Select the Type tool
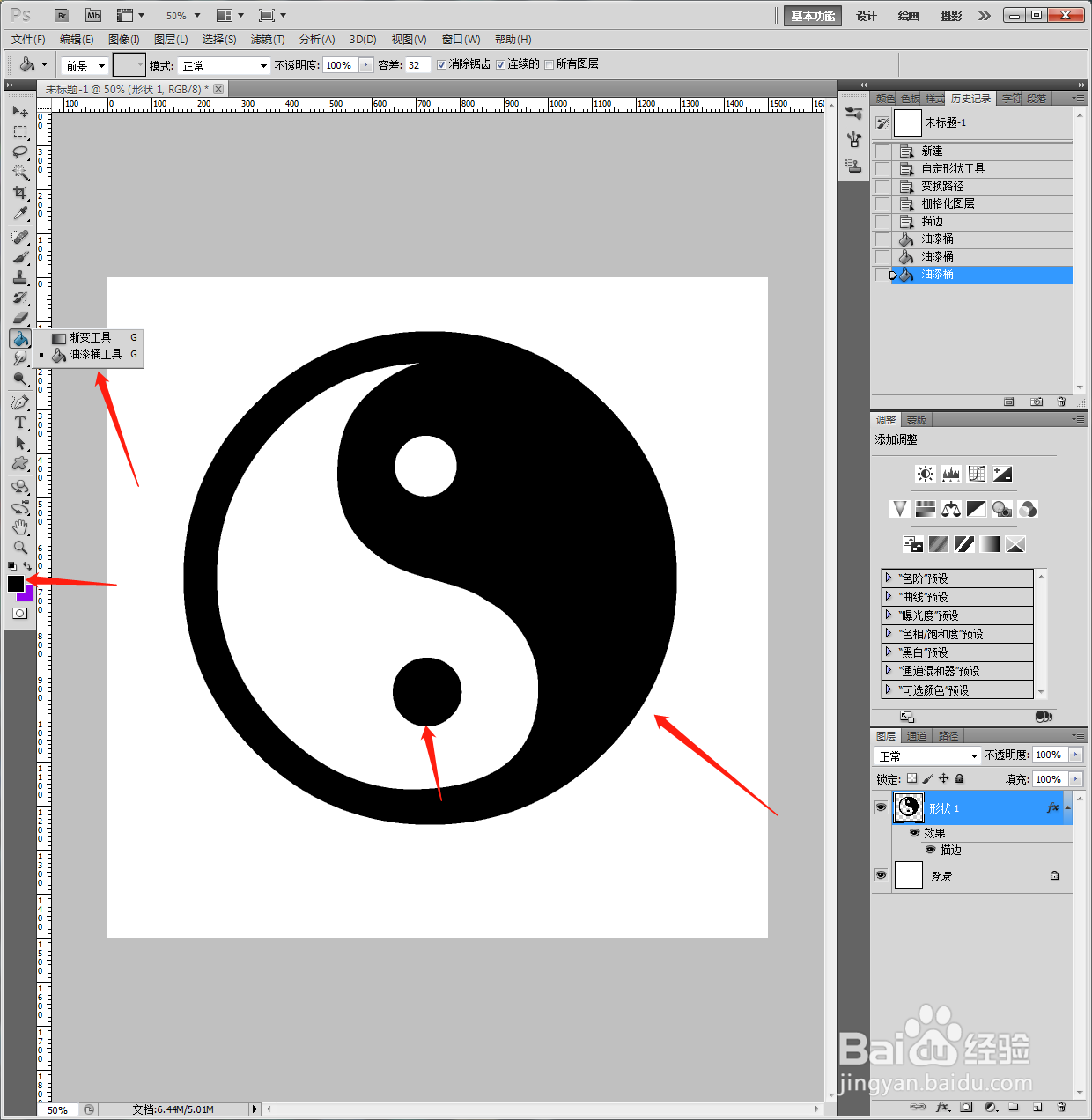Viewport: 1092px width, 1120px height. point(20,423)
